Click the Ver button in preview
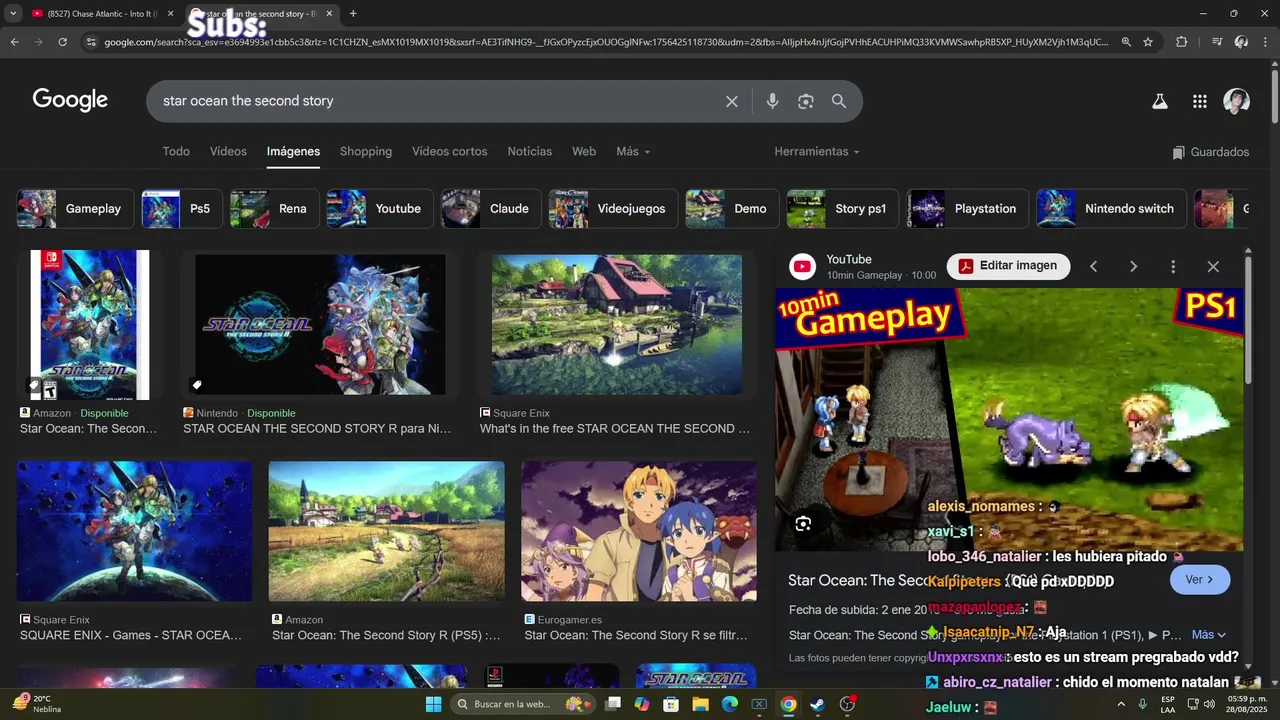 pyautogui.click(x=1200, y=580)
